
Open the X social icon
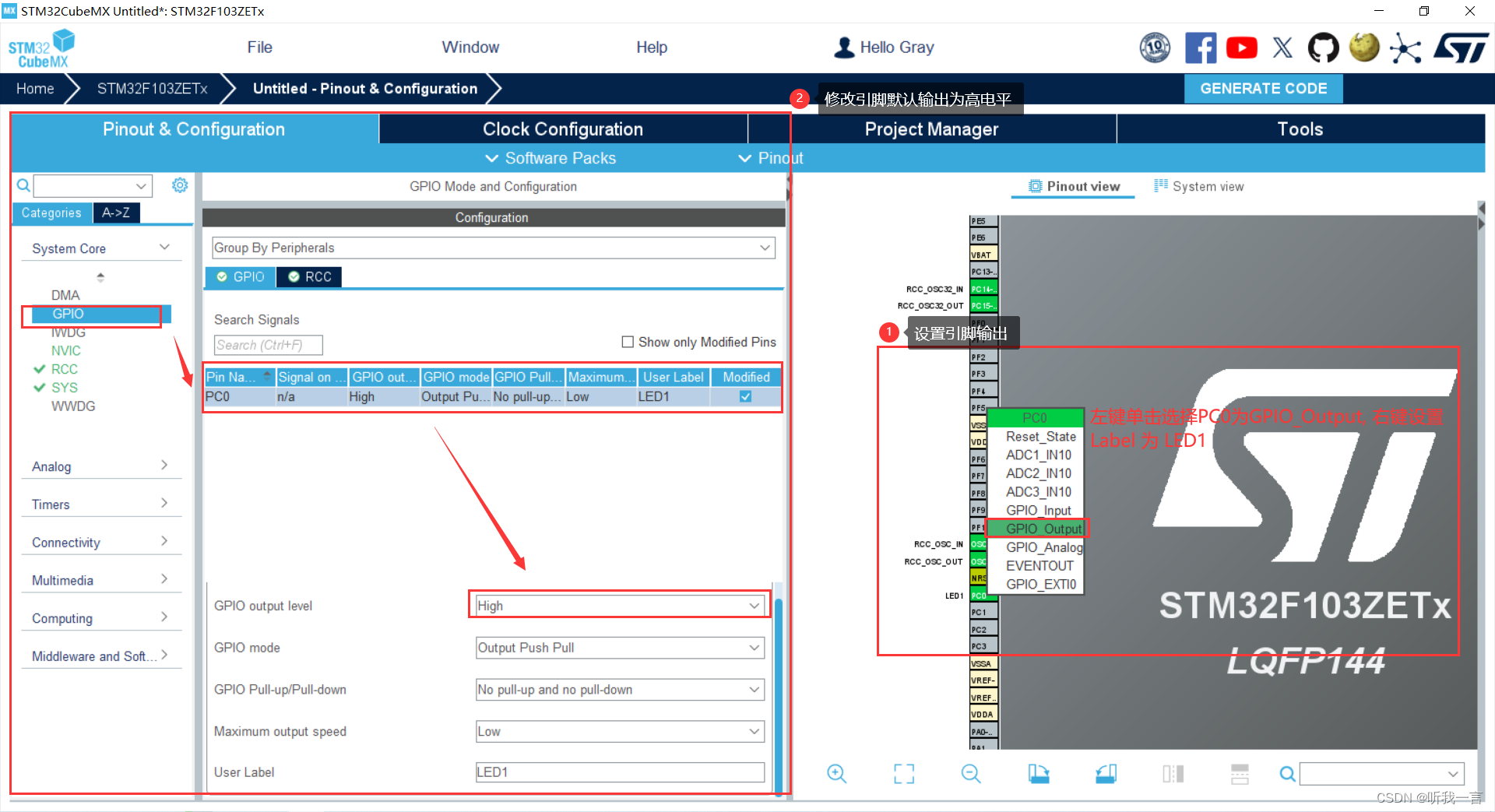click(x=1282, y=47)
